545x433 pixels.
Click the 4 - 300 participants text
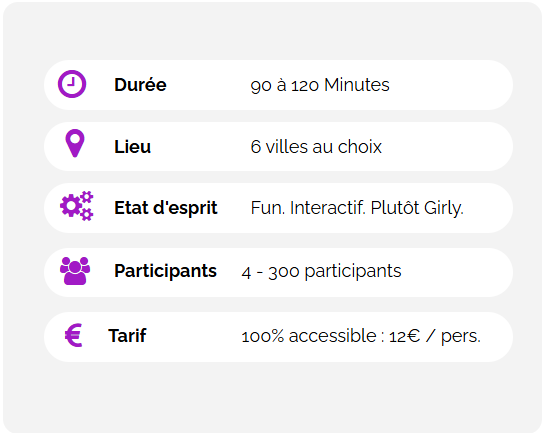[x=321, y=271]
